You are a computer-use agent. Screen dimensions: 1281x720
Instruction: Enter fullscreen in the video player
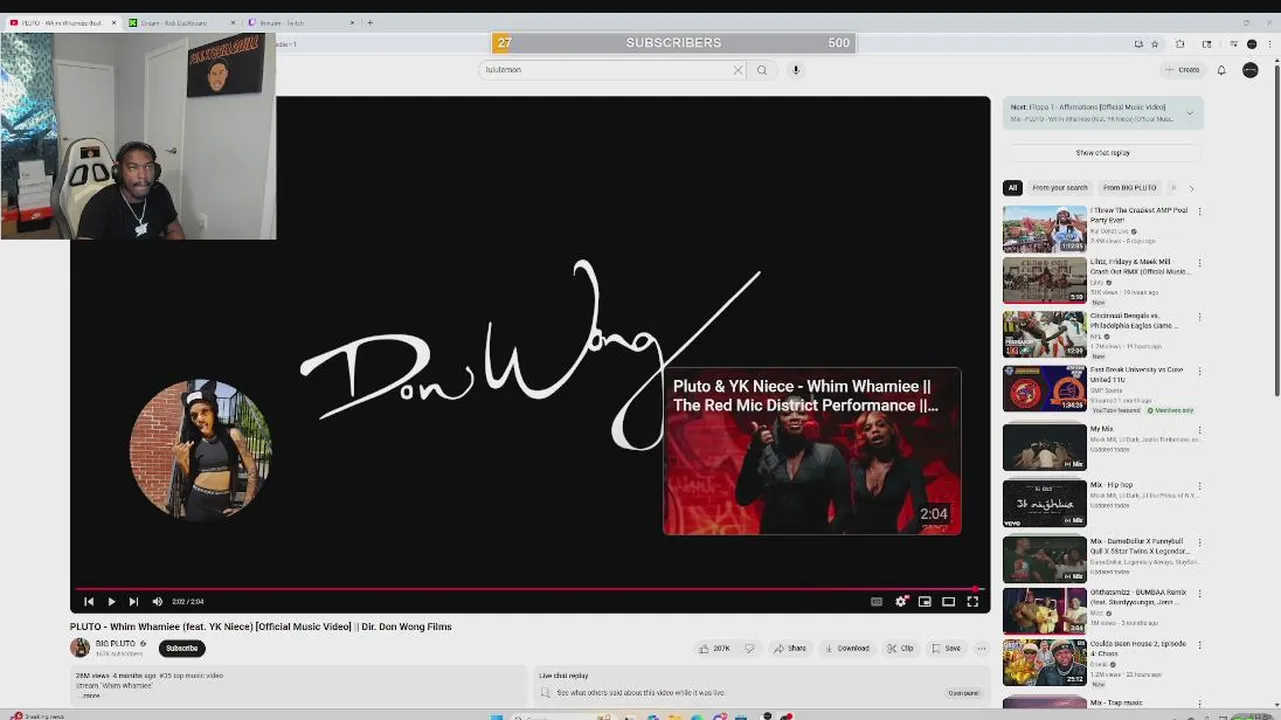coord(972,601)
